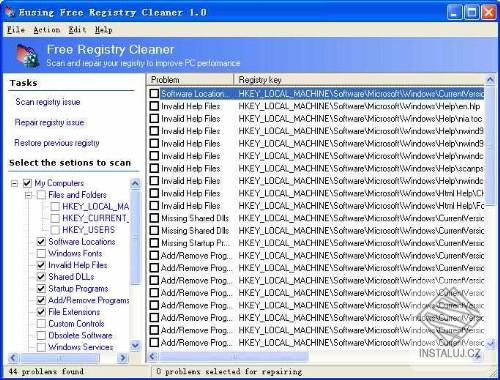Open the Edit menu
500x380 pixels.
click(77, 30)
